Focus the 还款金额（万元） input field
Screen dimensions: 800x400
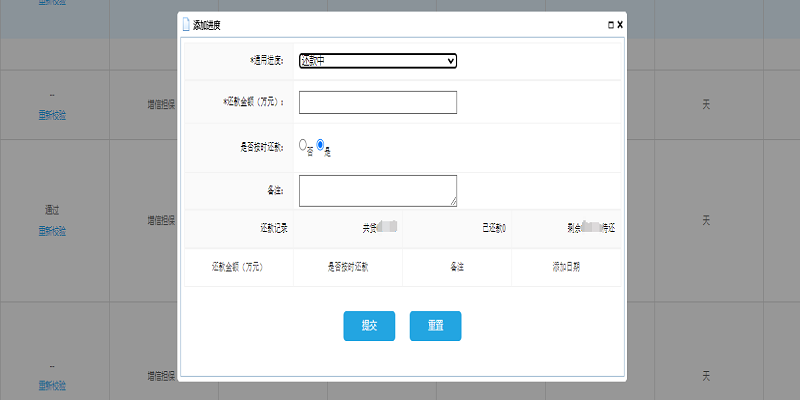377,102
